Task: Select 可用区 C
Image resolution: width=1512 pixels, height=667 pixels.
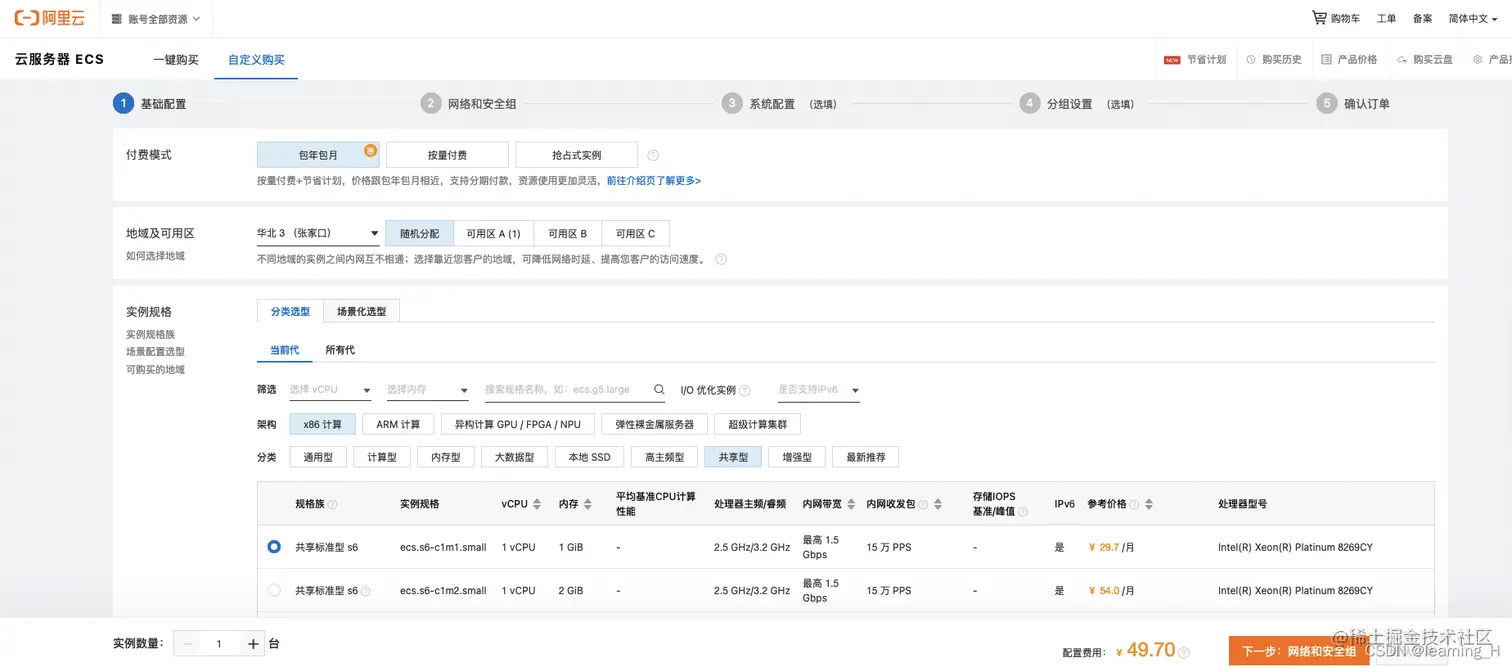Action: point(635,233)
